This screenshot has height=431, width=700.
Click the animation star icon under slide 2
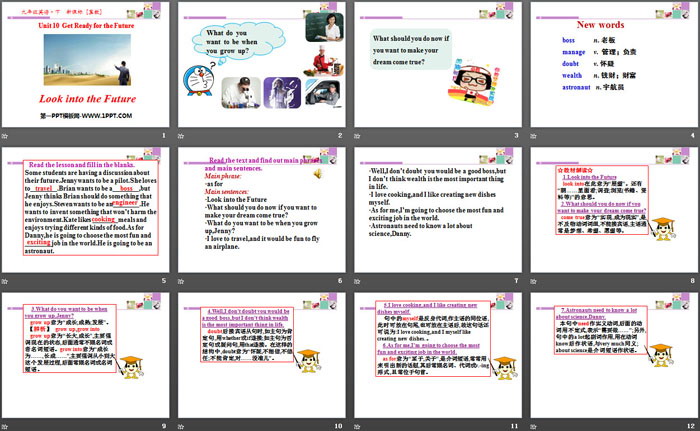pyautogui.click(x=181, y=136)
